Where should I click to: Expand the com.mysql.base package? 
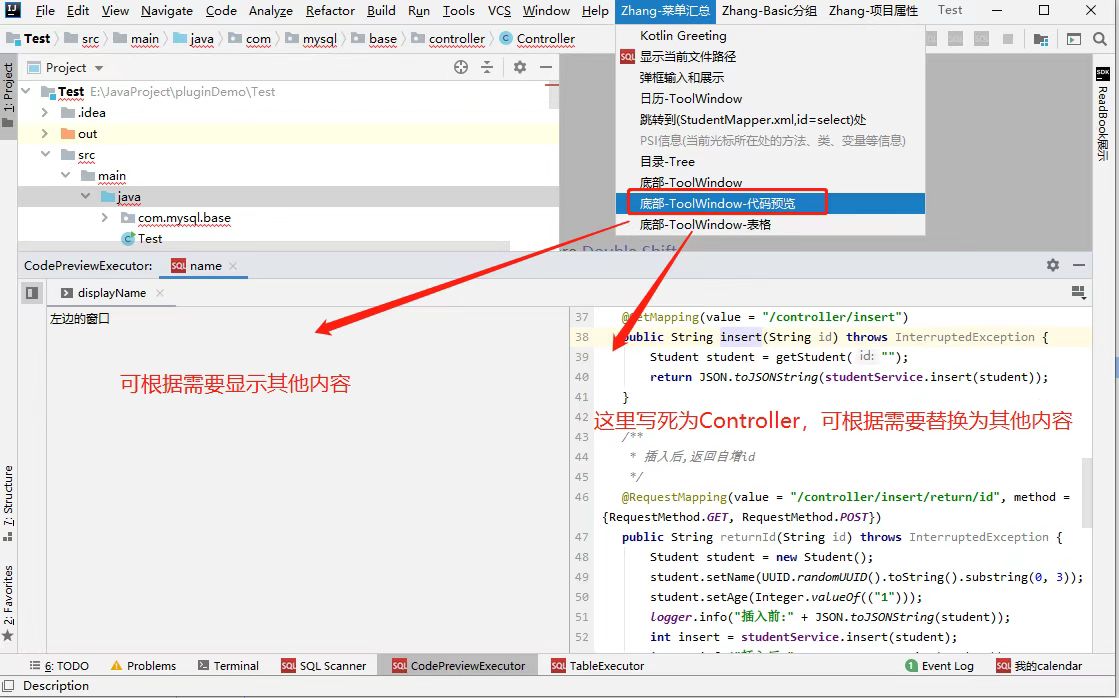pyautogui.click(x=106, y=217)
